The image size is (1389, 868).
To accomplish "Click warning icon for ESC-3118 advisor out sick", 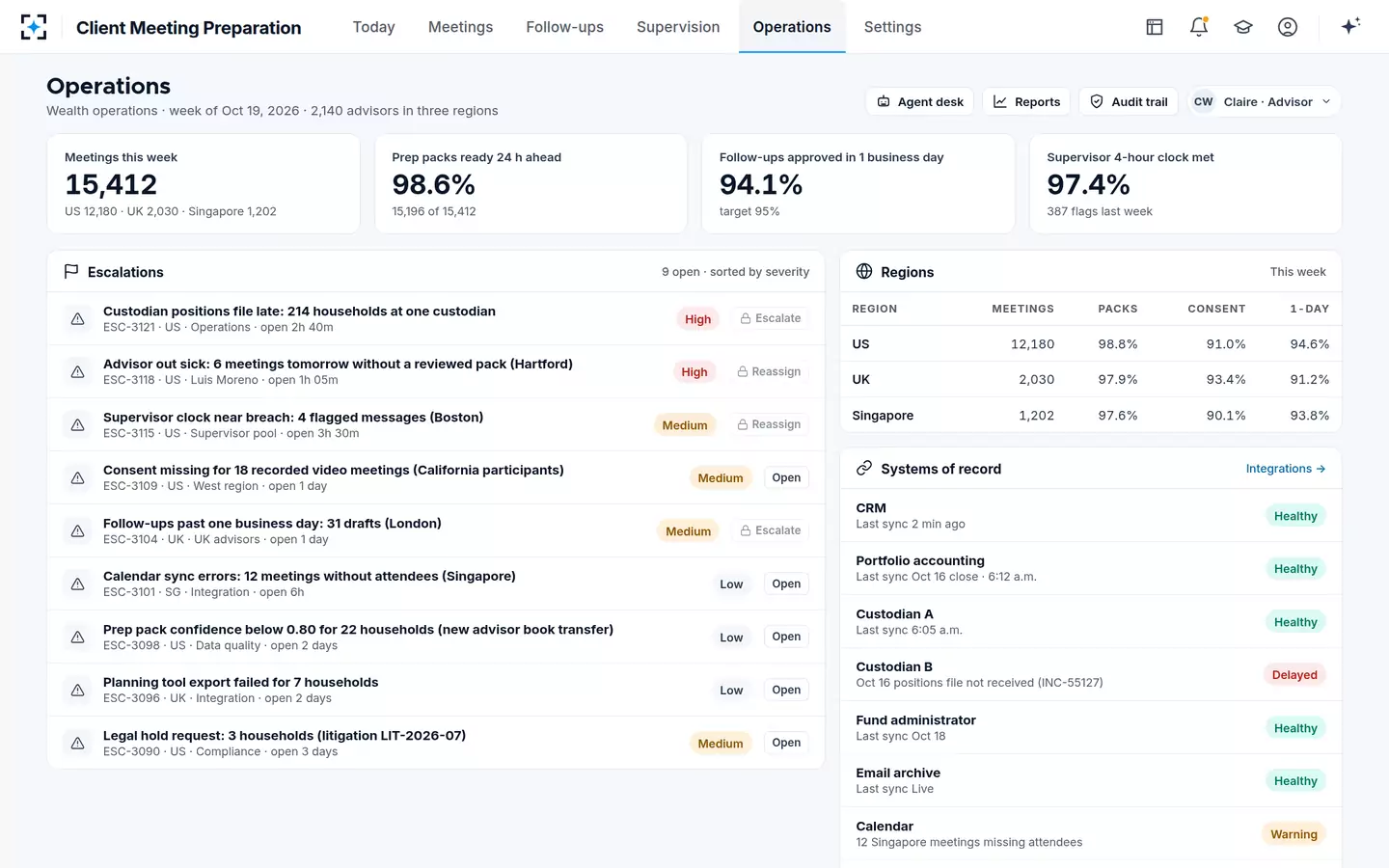I will click(78, 371).
